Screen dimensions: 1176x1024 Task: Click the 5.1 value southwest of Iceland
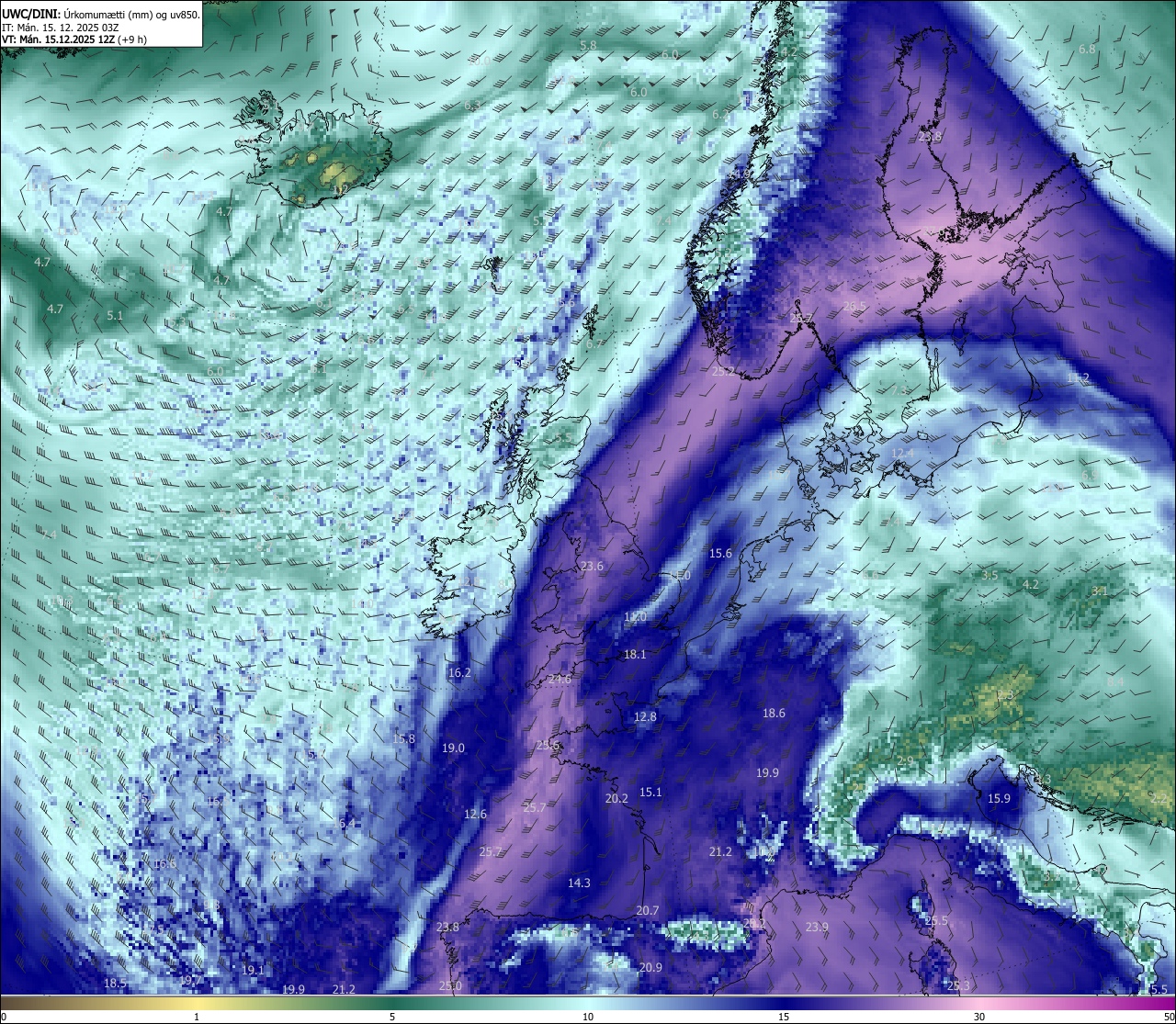[x=115, y=315]
